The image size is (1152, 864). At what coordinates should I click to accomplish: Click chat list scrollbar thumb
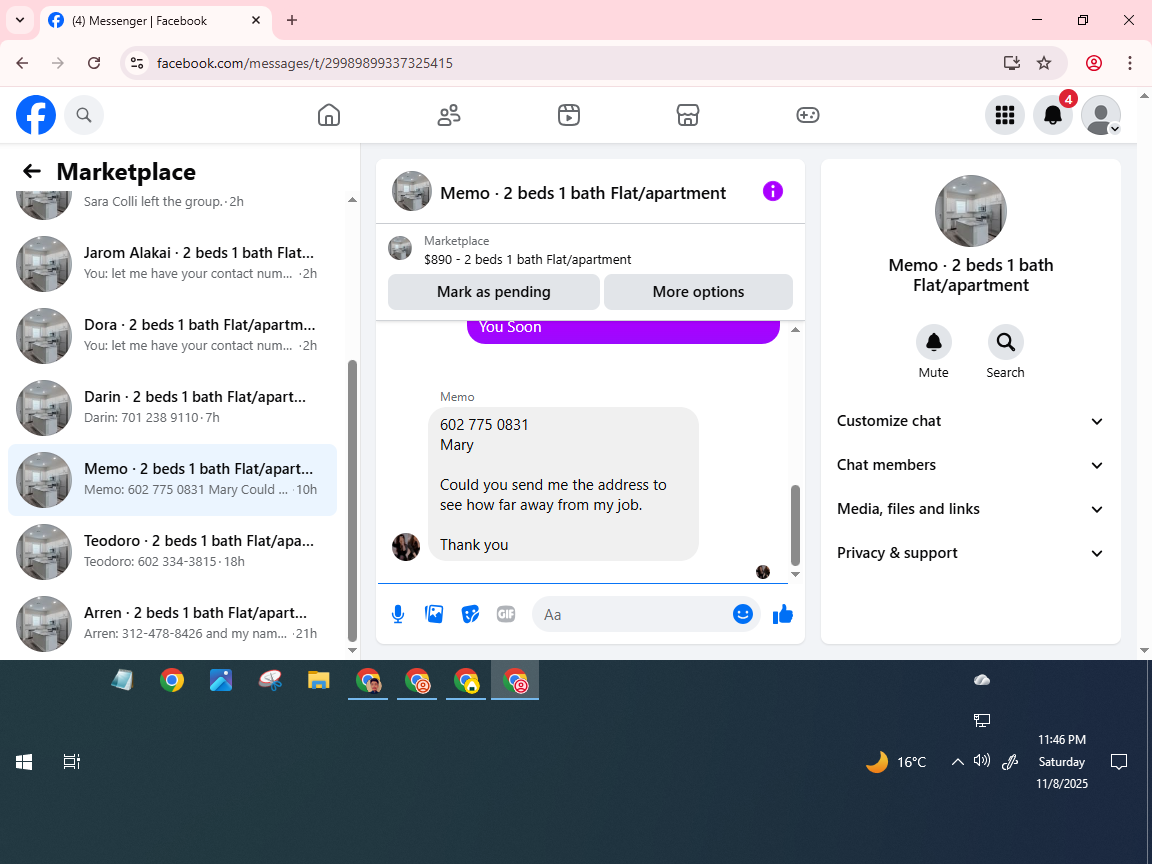coord(352,501)
